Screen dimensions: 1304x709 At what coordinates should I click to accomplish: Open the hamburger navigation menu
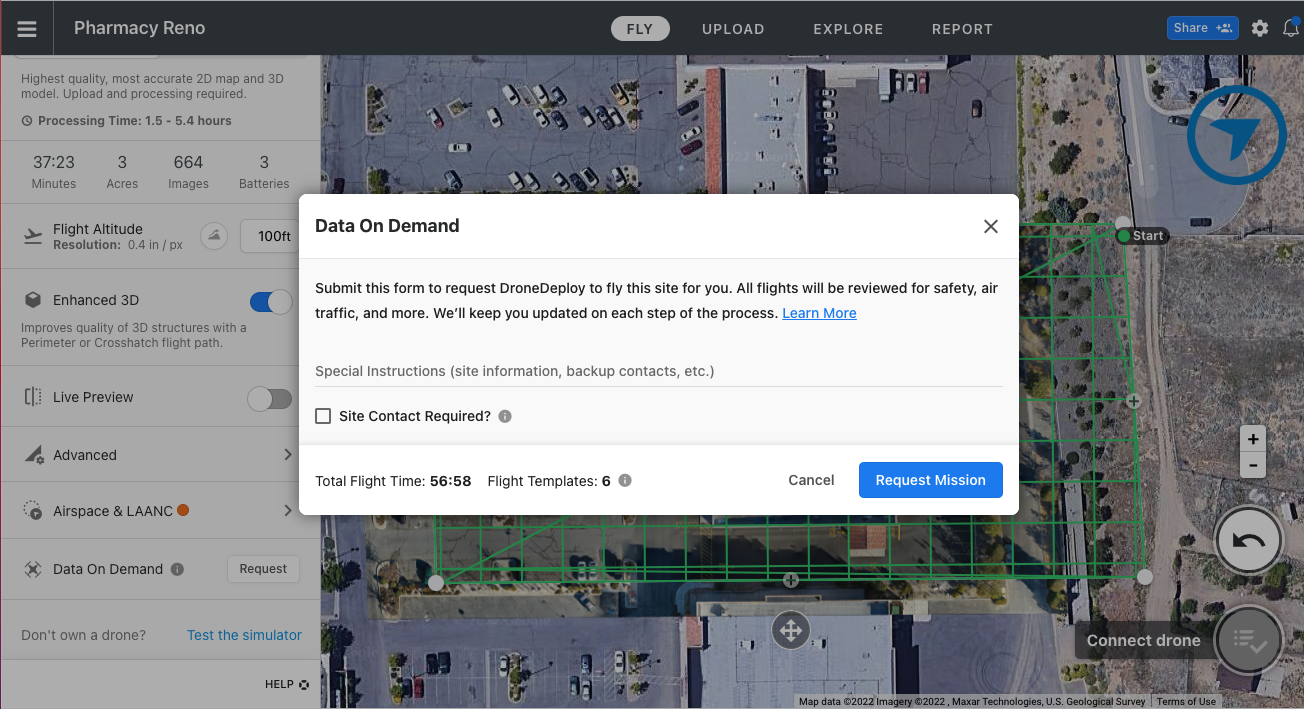point(26,27)
